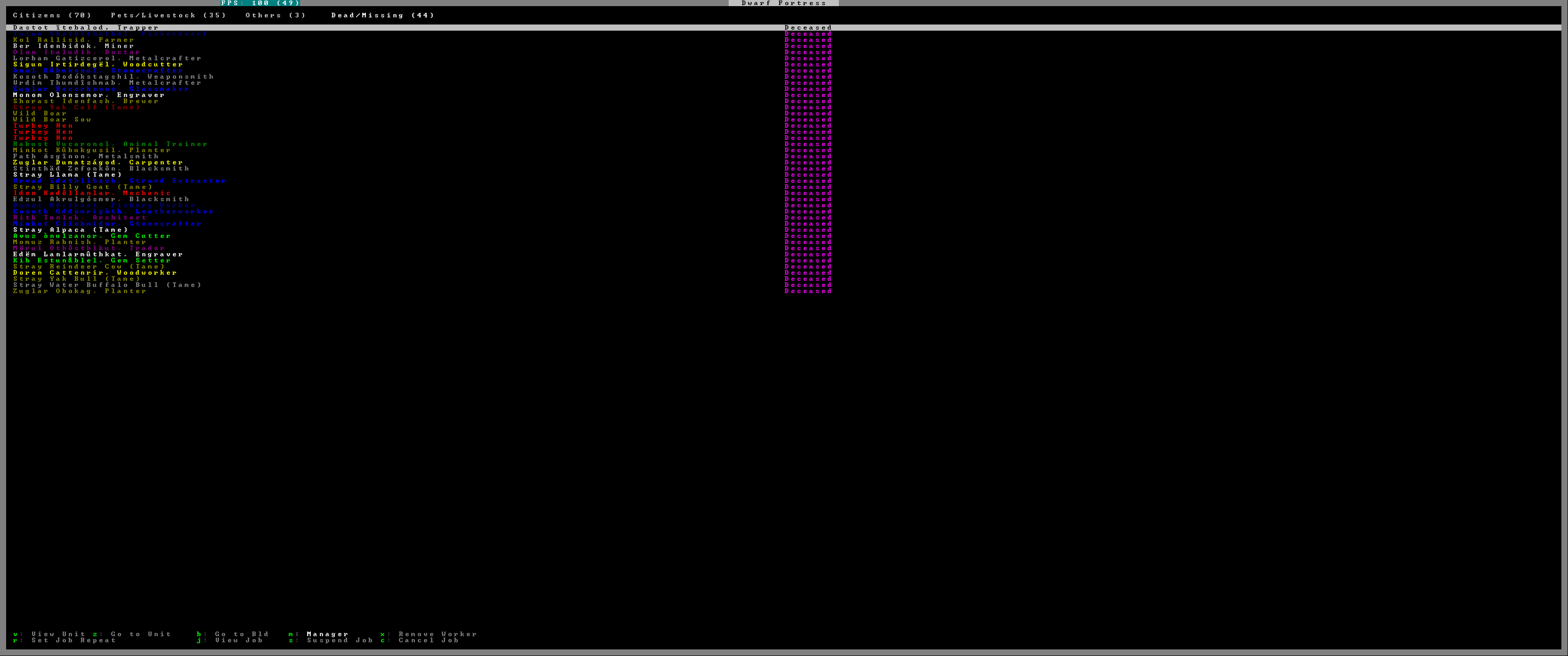
Task: Select Zuglar Obokag, Planter
Action: point(80,291)
